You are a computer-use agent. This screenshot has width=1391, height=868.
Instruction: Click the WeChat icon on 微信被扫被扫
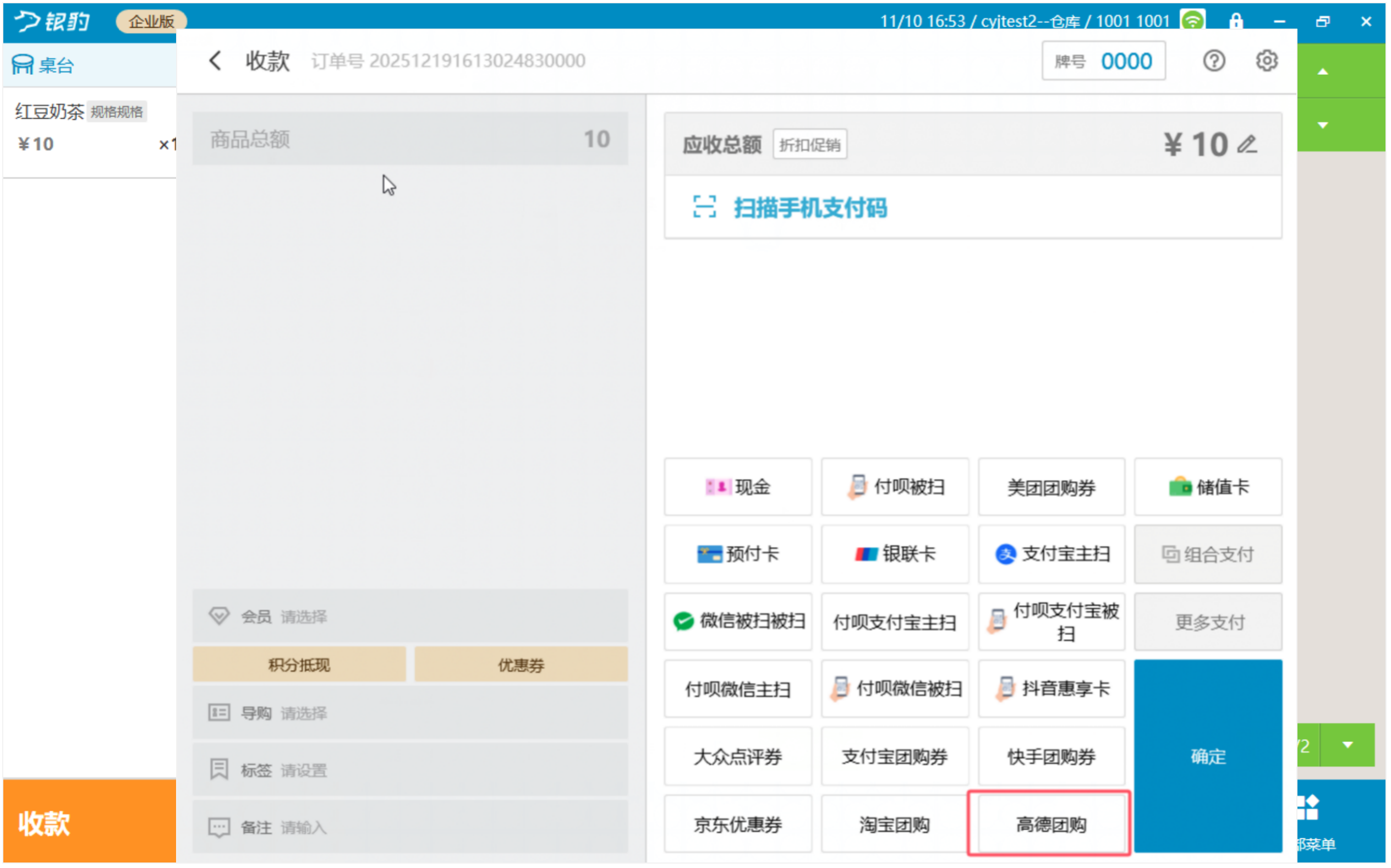(683, 621)
